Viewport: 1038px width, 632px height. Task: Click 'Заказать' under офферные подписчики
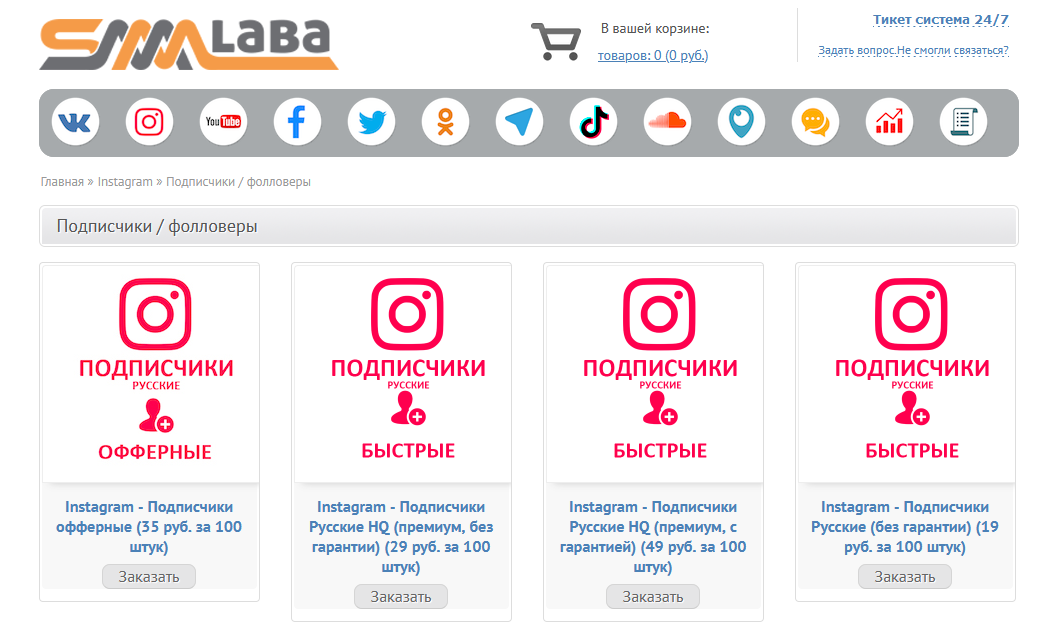coord(149,576)
